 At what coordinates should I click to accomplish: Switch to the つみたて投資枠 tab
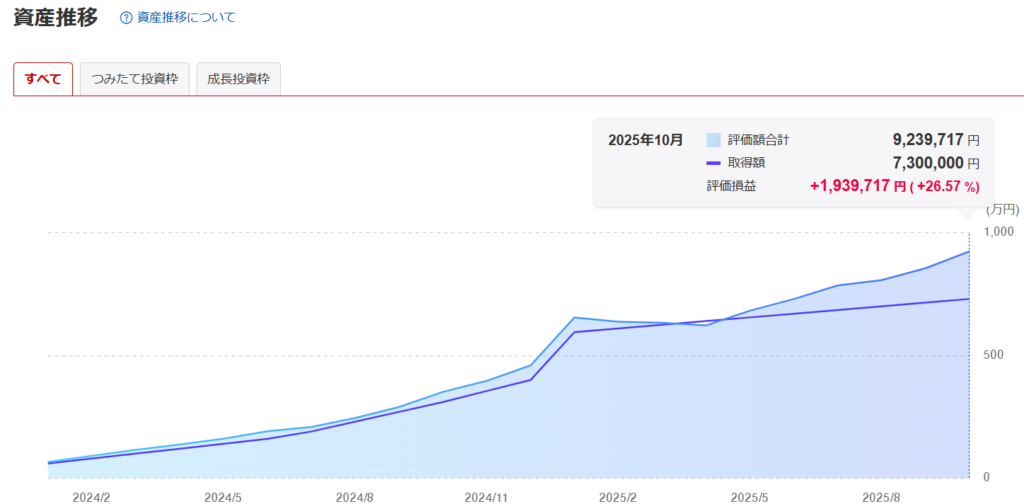pos(134,79)
